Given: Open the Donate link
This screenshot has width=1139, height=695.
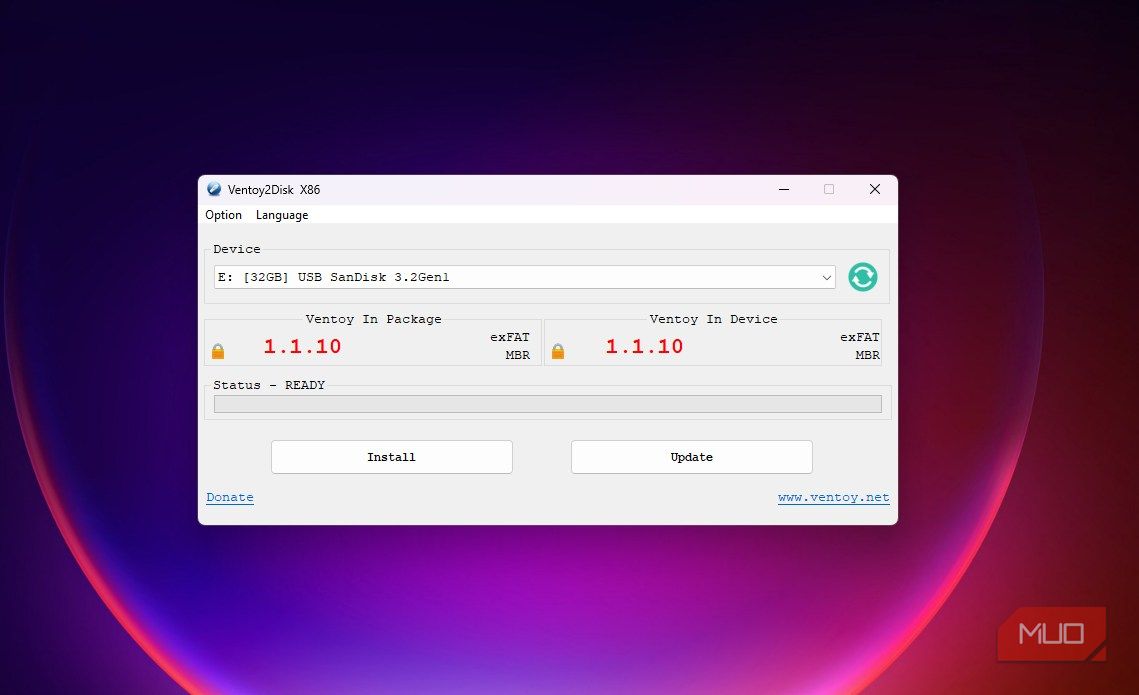Looking at the screenshot, I should (x=230, y=497).
